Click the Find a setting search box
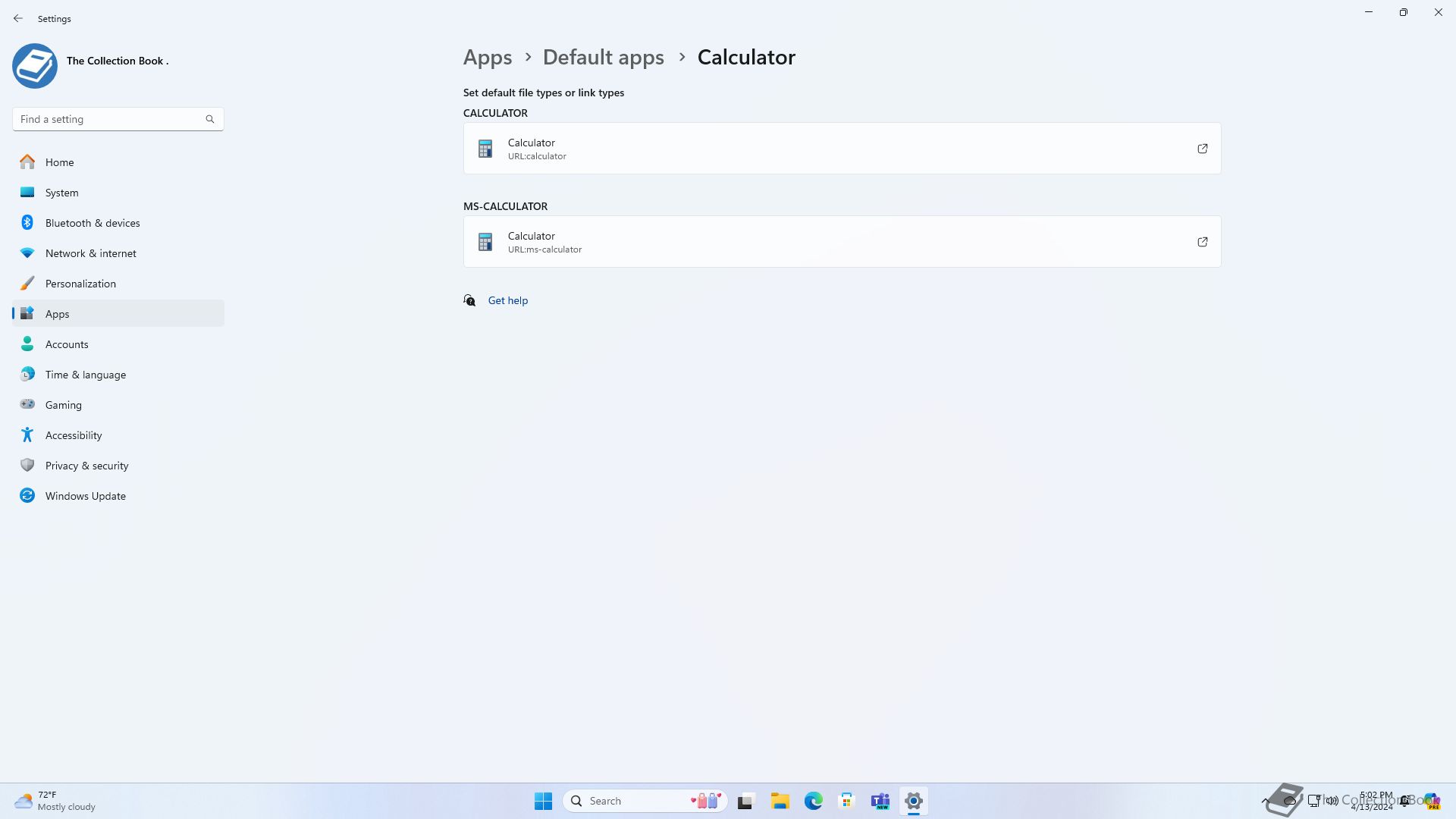Viewport: 1456px width, 819px height. 118,119
